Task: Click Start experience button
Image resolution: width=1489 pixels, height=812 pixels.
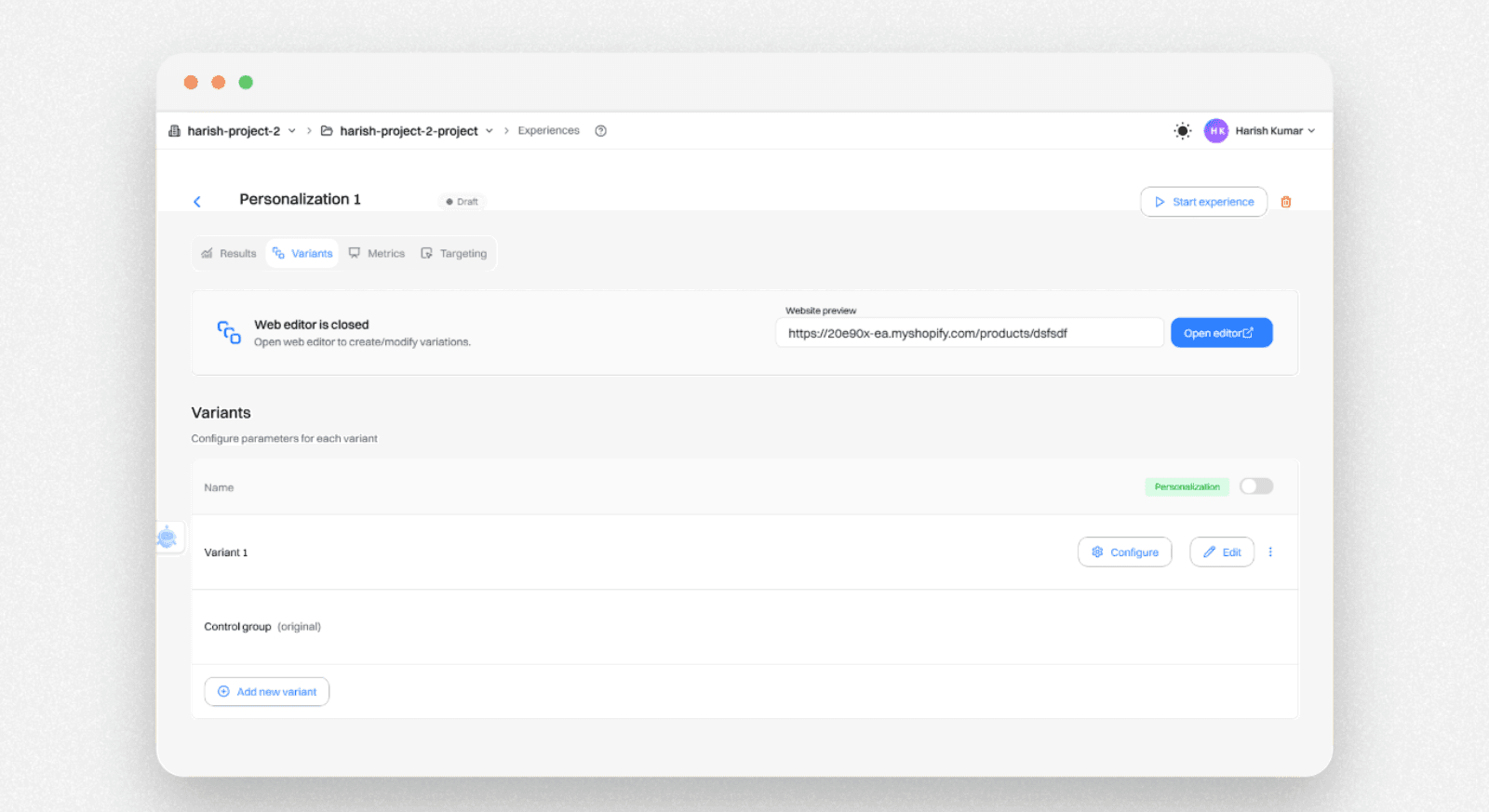Action: 1203,202
